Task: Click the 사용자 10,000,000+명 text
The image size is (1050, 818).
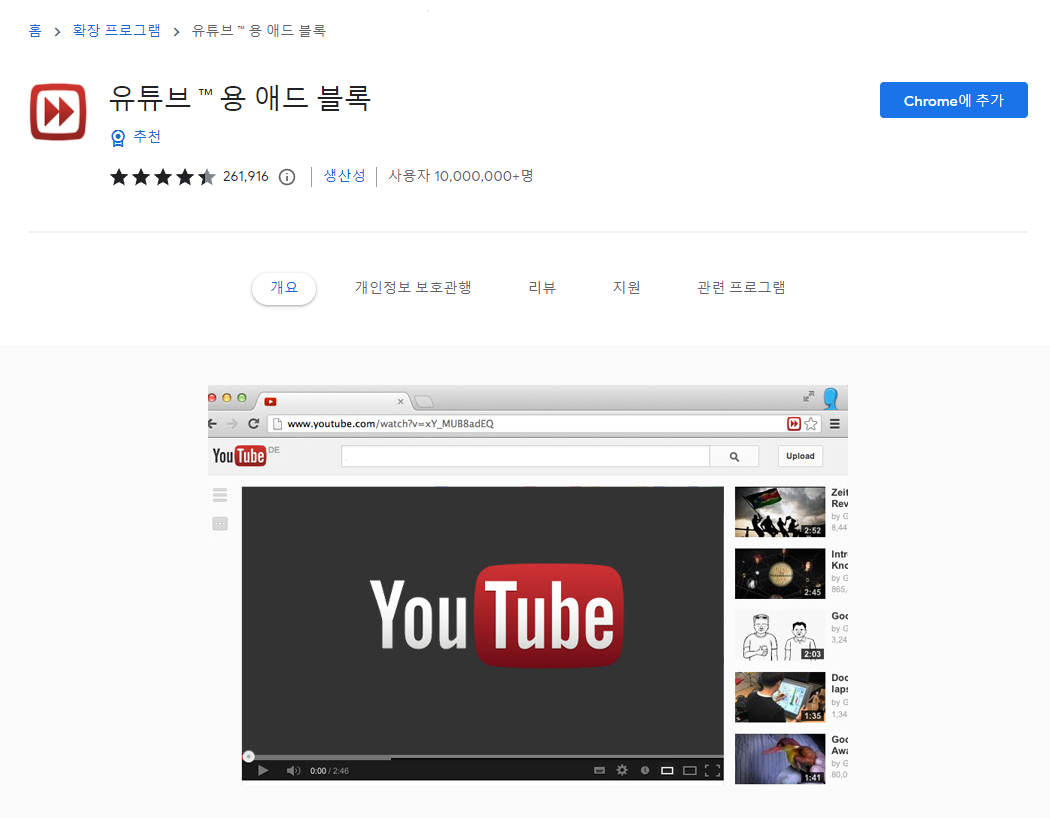Action: pyautogui.click(x=461, y=176)
